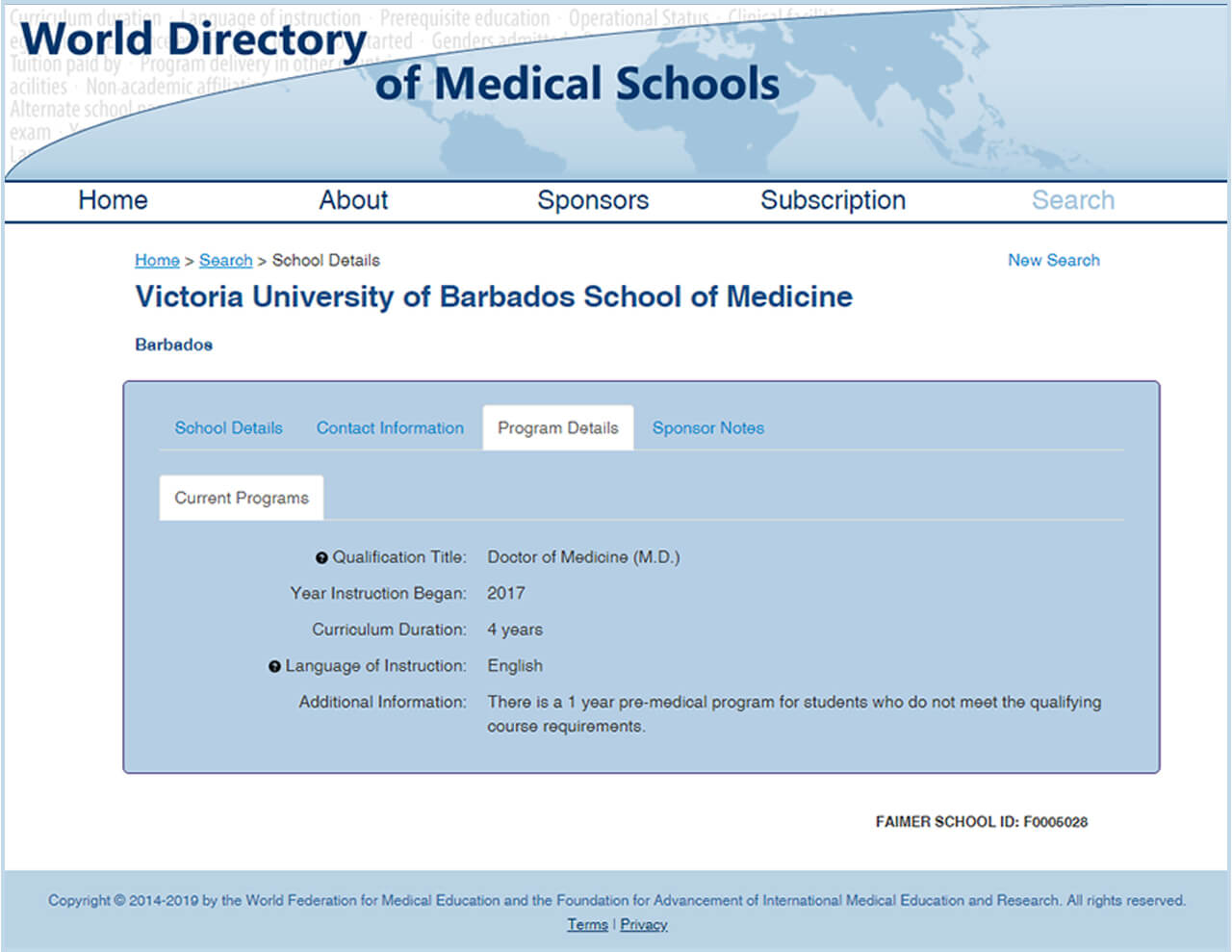Screen dimensions: 1232x952
Task: Open the About navigation menu item
Action: coord(353,200)
